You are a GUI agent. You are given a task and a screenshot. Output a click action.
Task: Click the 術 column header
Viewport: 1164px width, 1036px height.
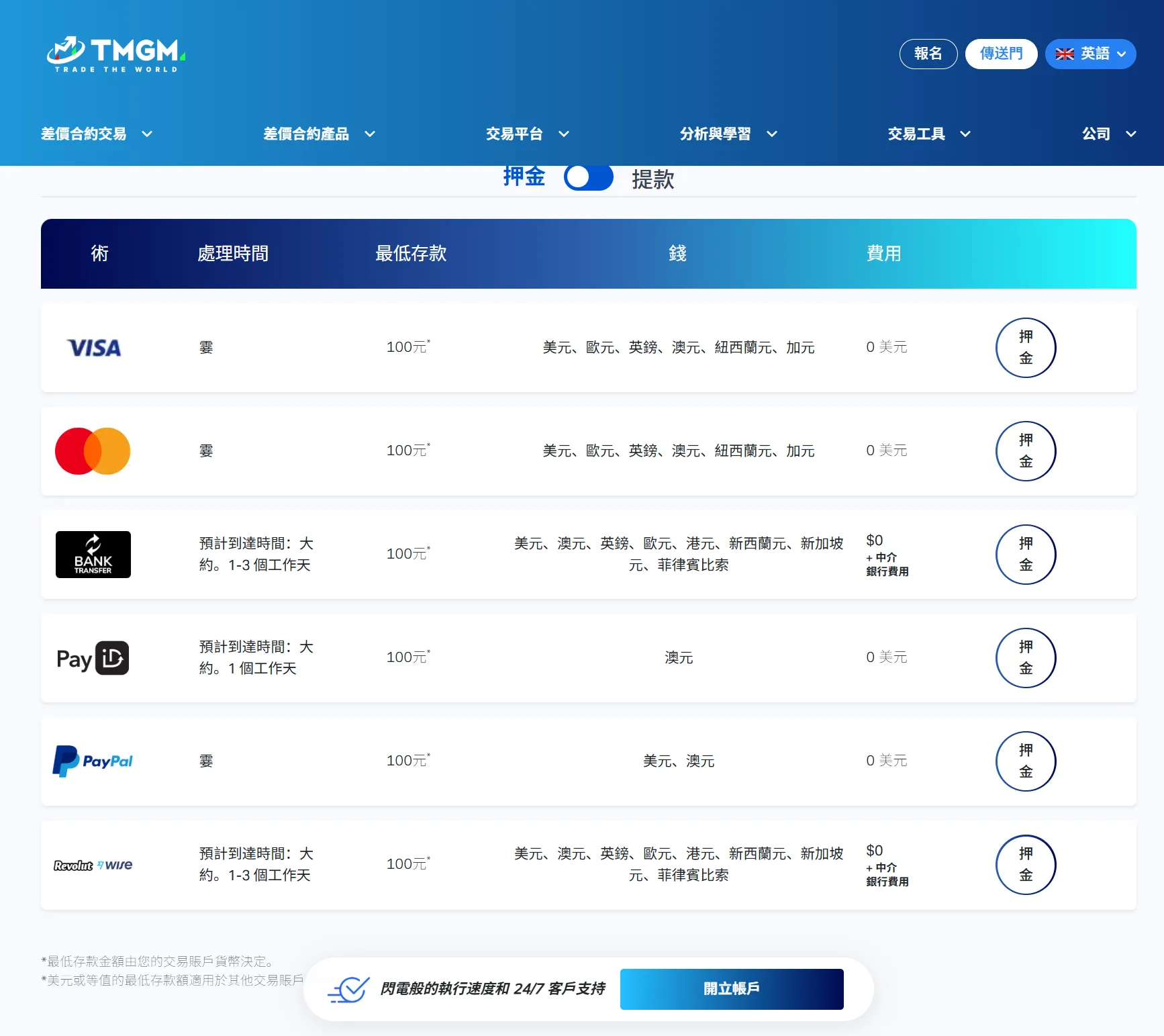pos(99,254)
